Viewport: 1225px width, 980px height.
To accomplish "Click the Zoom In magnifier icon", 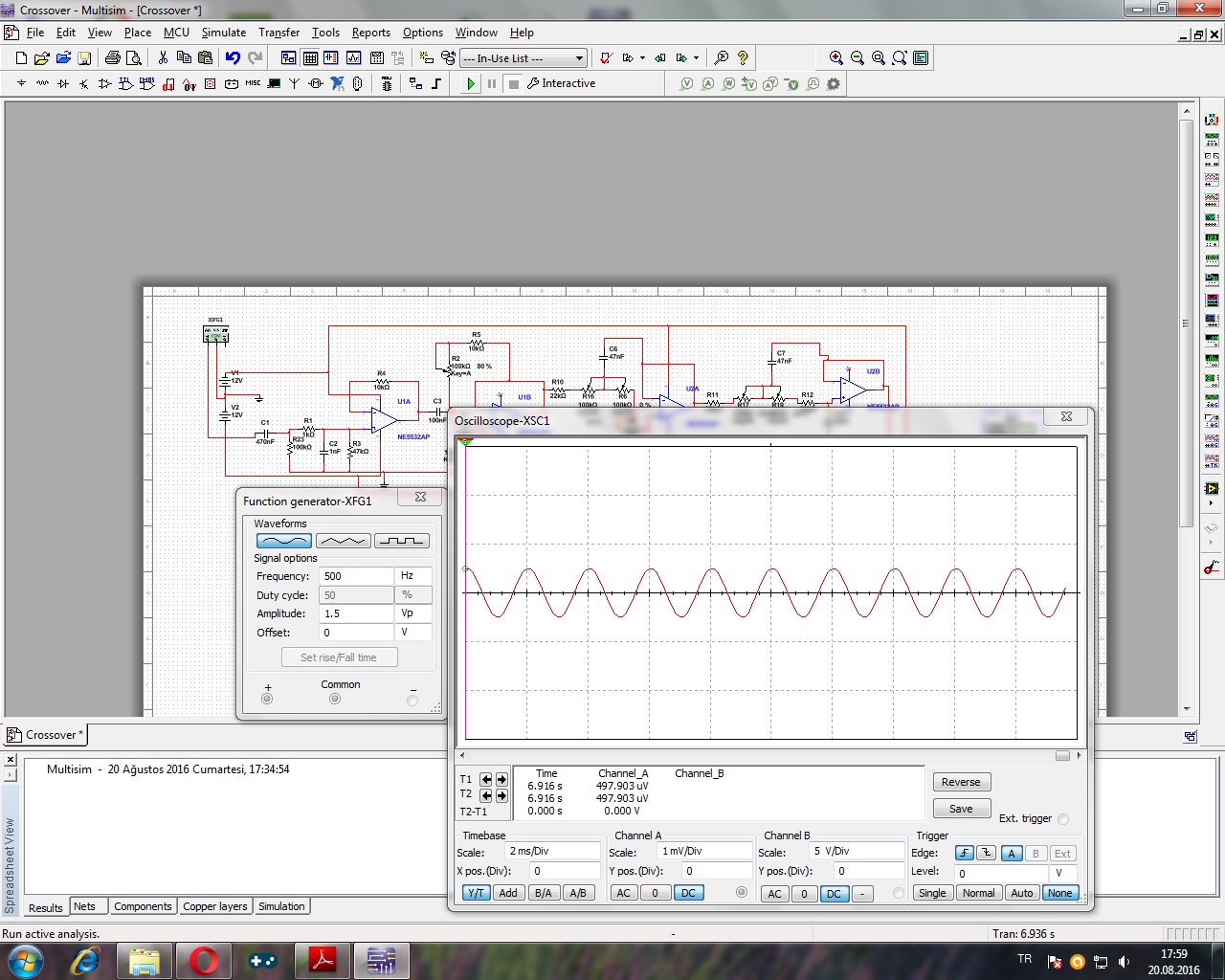I will click(836, 58).
